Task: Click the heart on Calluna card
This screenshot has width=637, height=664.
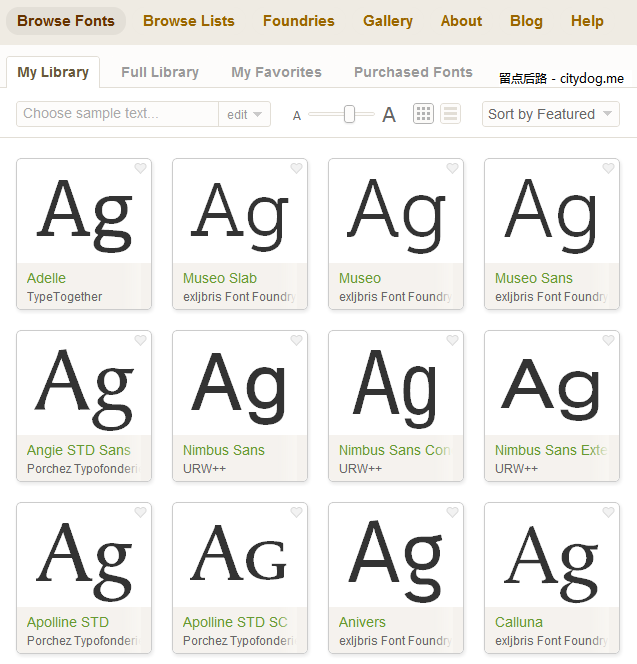Action: (609, 512)
